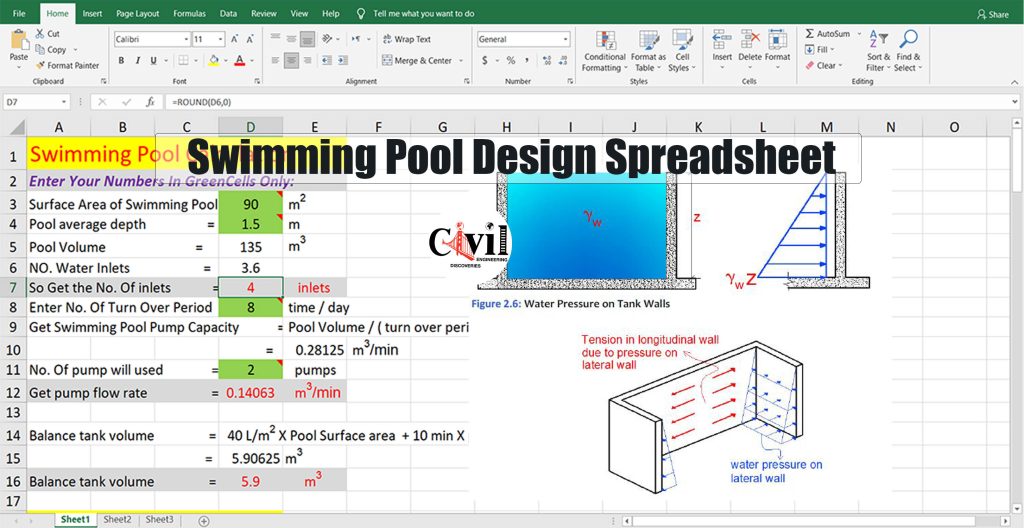Screen dimensions: 1024x528
Task: Click the Cut scissors button
Action: 48,33
